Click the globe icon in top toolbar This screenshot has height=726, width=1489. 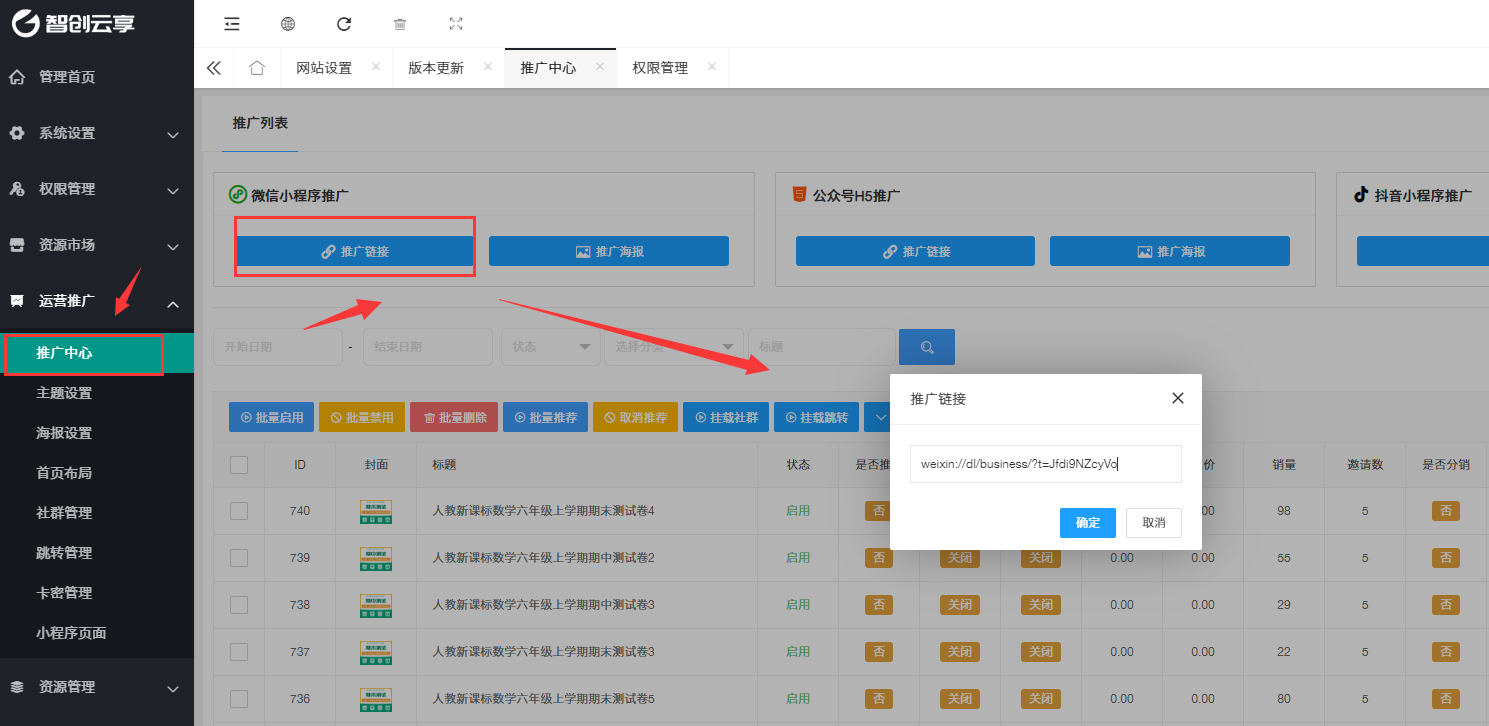(288, 24)
